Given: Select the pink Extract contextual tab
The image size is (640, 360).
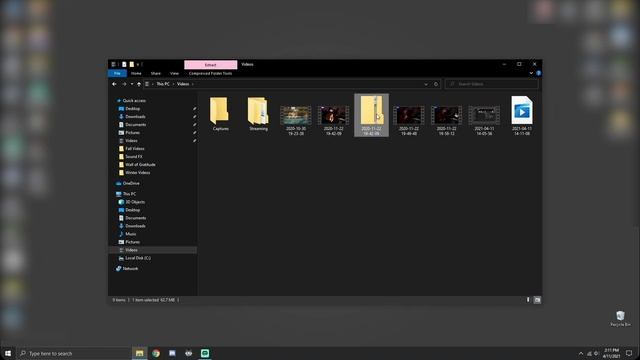Looking at the screenshot, I should 210,65.
